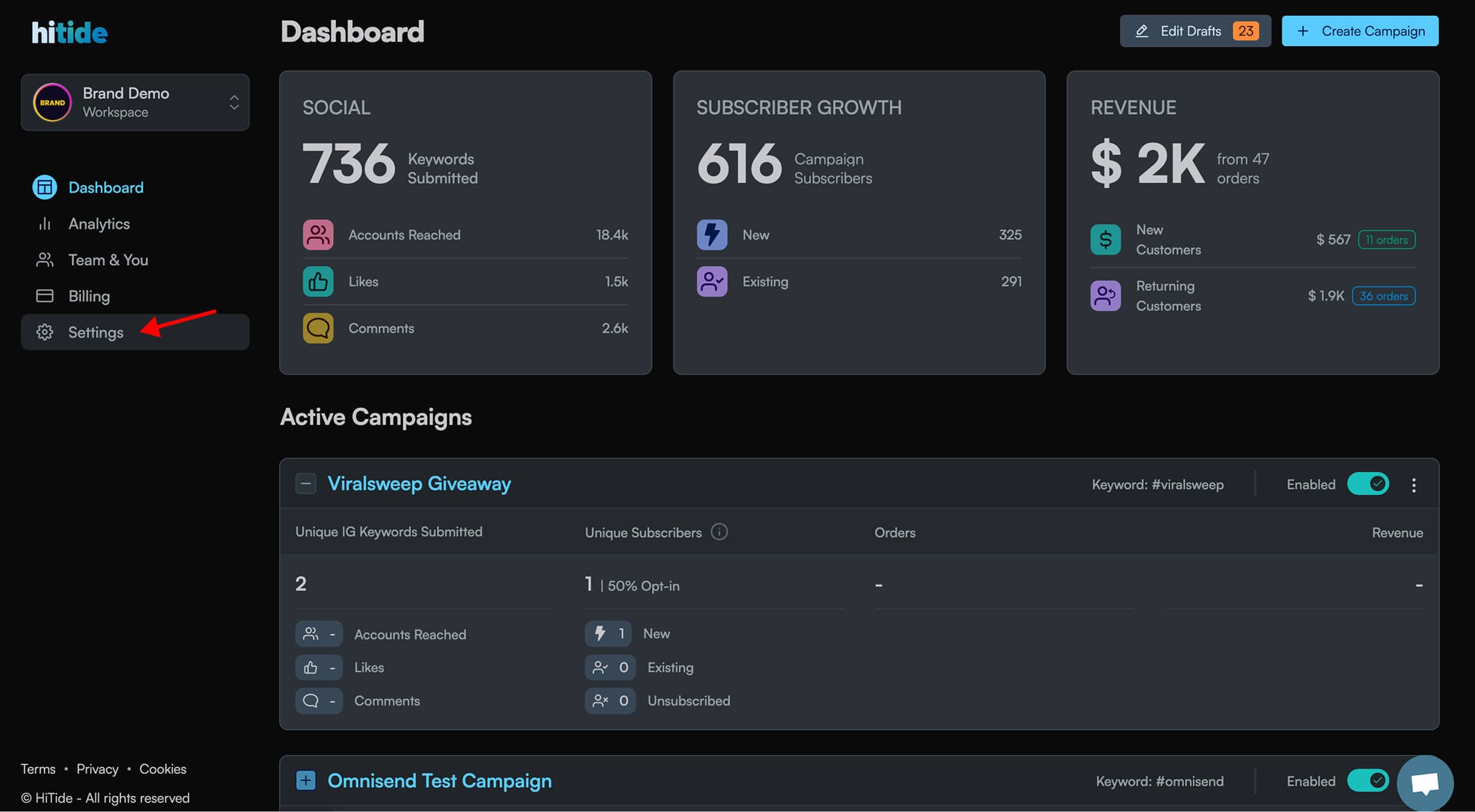Open the Privacy footer link

[97, 769]
